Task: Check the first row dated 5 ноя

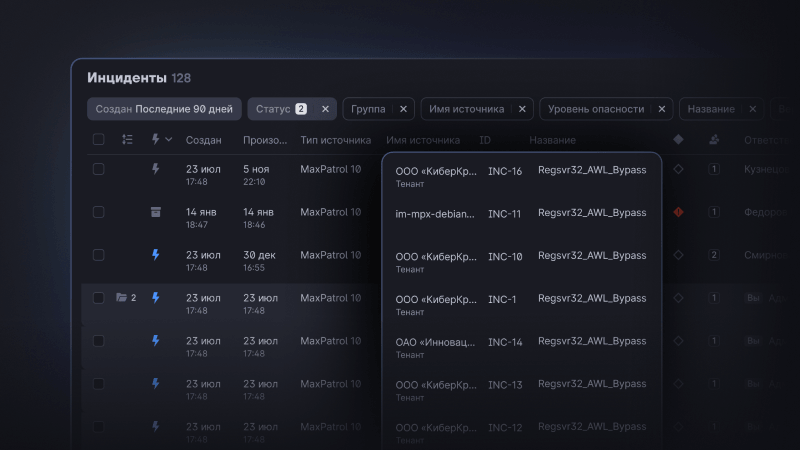Action: (x=98, y=169)
